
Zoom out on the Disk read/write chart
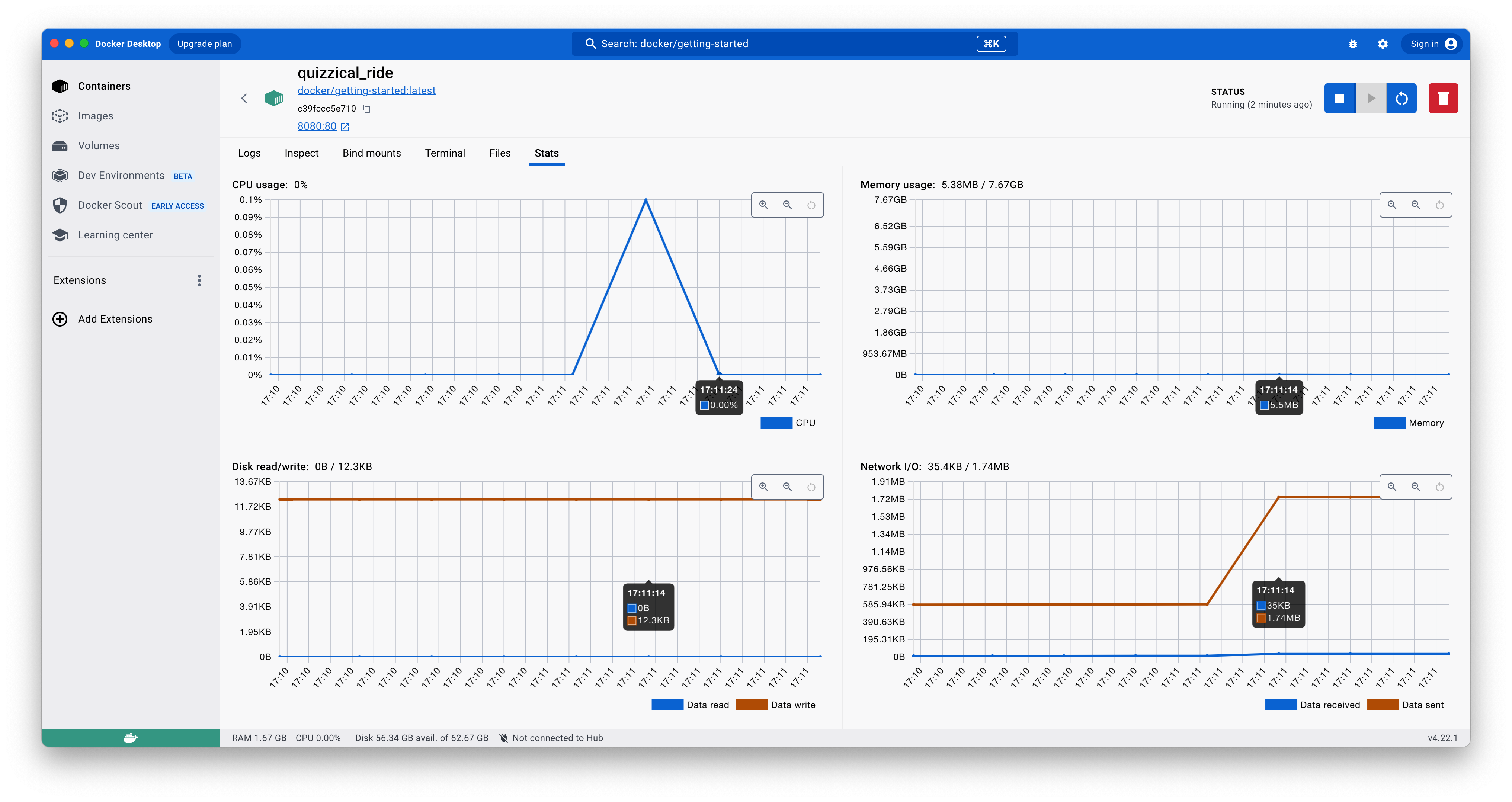(788, 487)
